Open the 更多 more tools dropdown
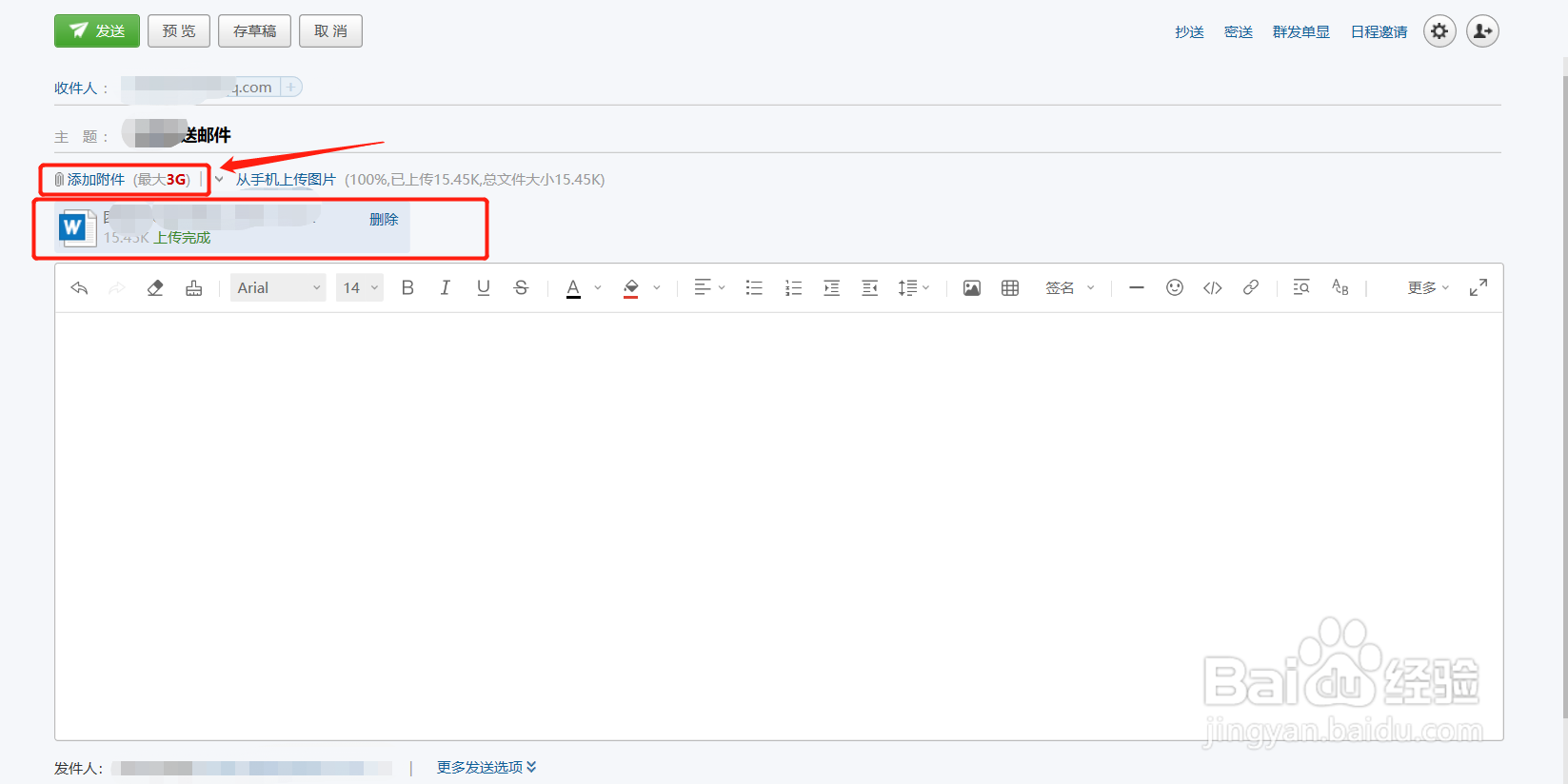This screenshot has height=784, width=1568. [1428, 287]
